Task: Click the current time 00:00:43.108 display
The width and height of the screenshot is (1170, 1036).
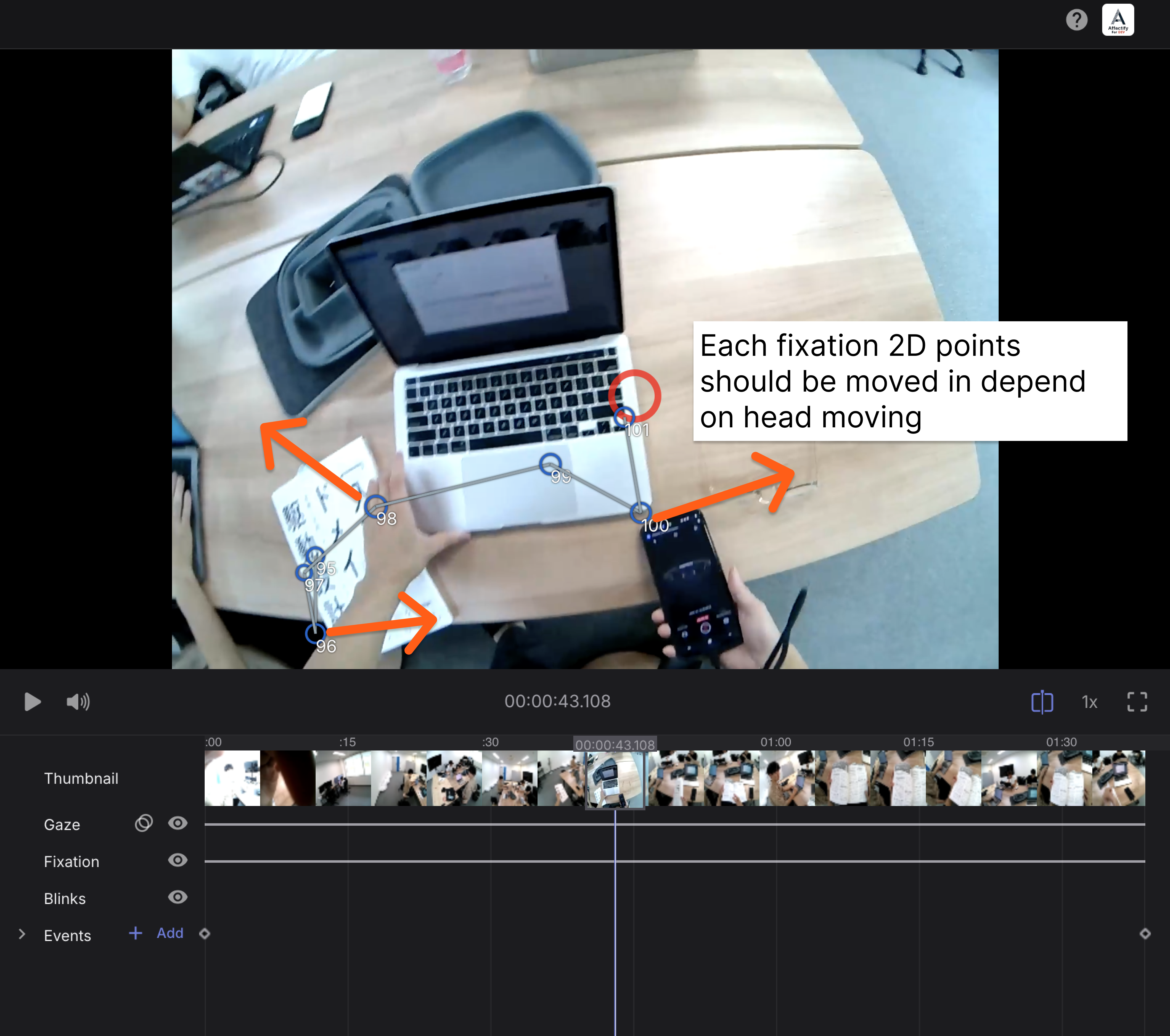Action: click(558, 701)
